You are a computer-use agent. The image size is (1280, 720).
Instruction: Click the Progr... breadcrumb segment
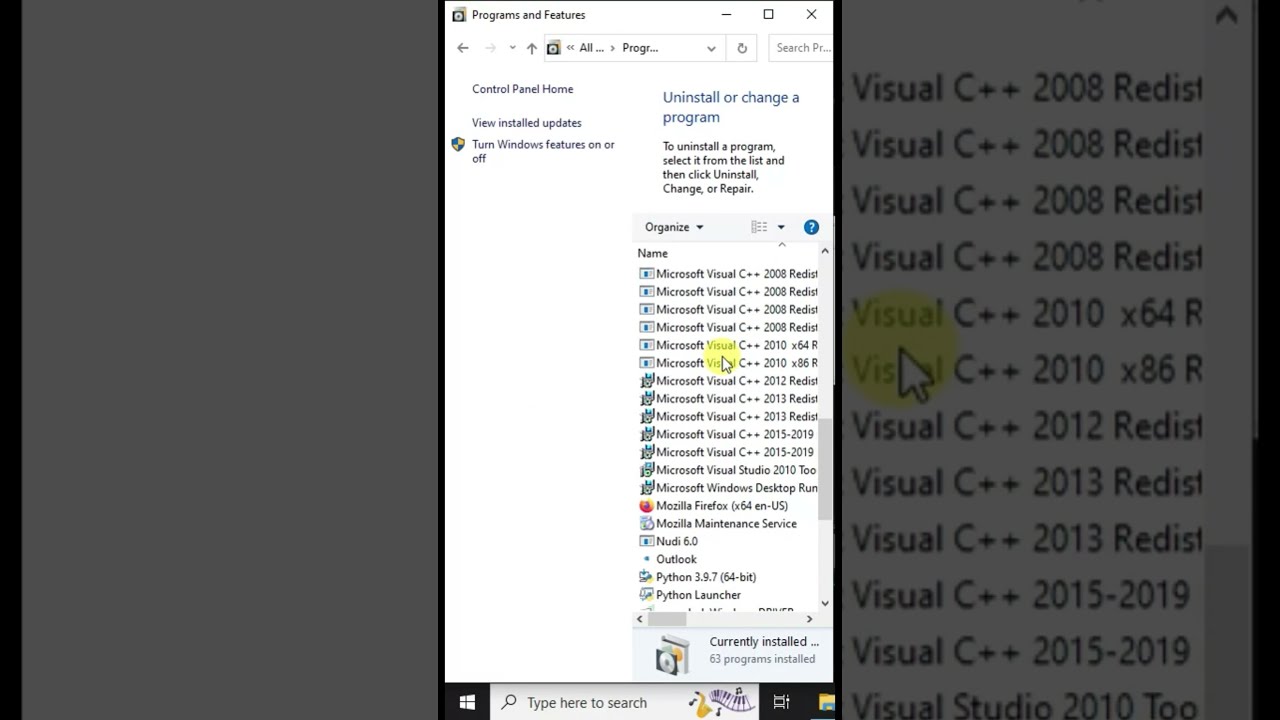640,48
